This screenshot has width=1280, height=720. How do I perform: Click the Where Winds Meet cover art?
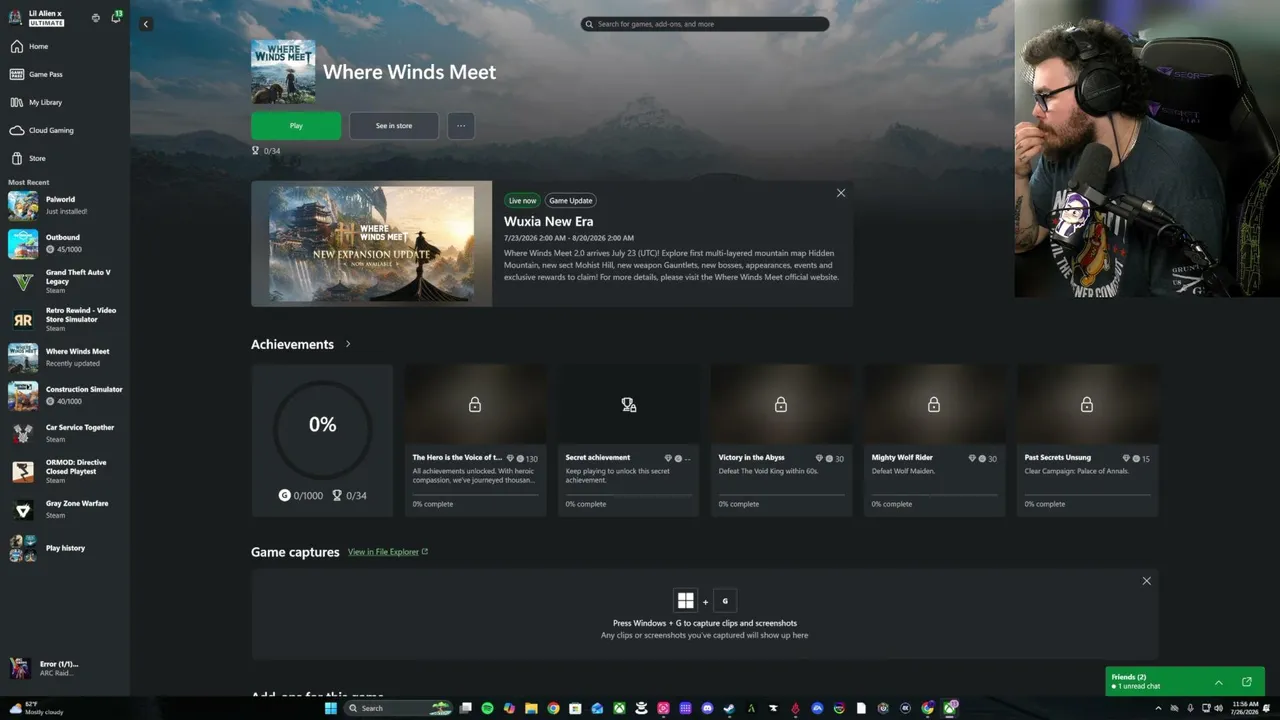pyautogui.click(x=283, y=72)
